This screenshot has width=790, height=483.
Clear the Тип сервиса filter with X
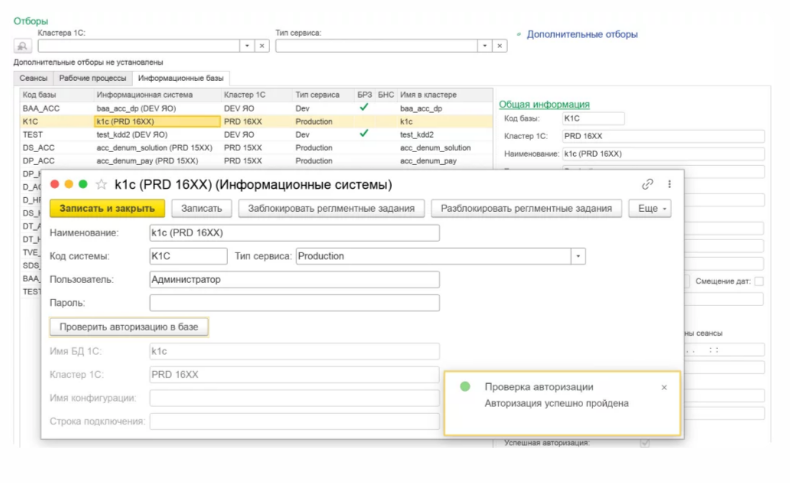pyautogui.click(x=499, y=46)
